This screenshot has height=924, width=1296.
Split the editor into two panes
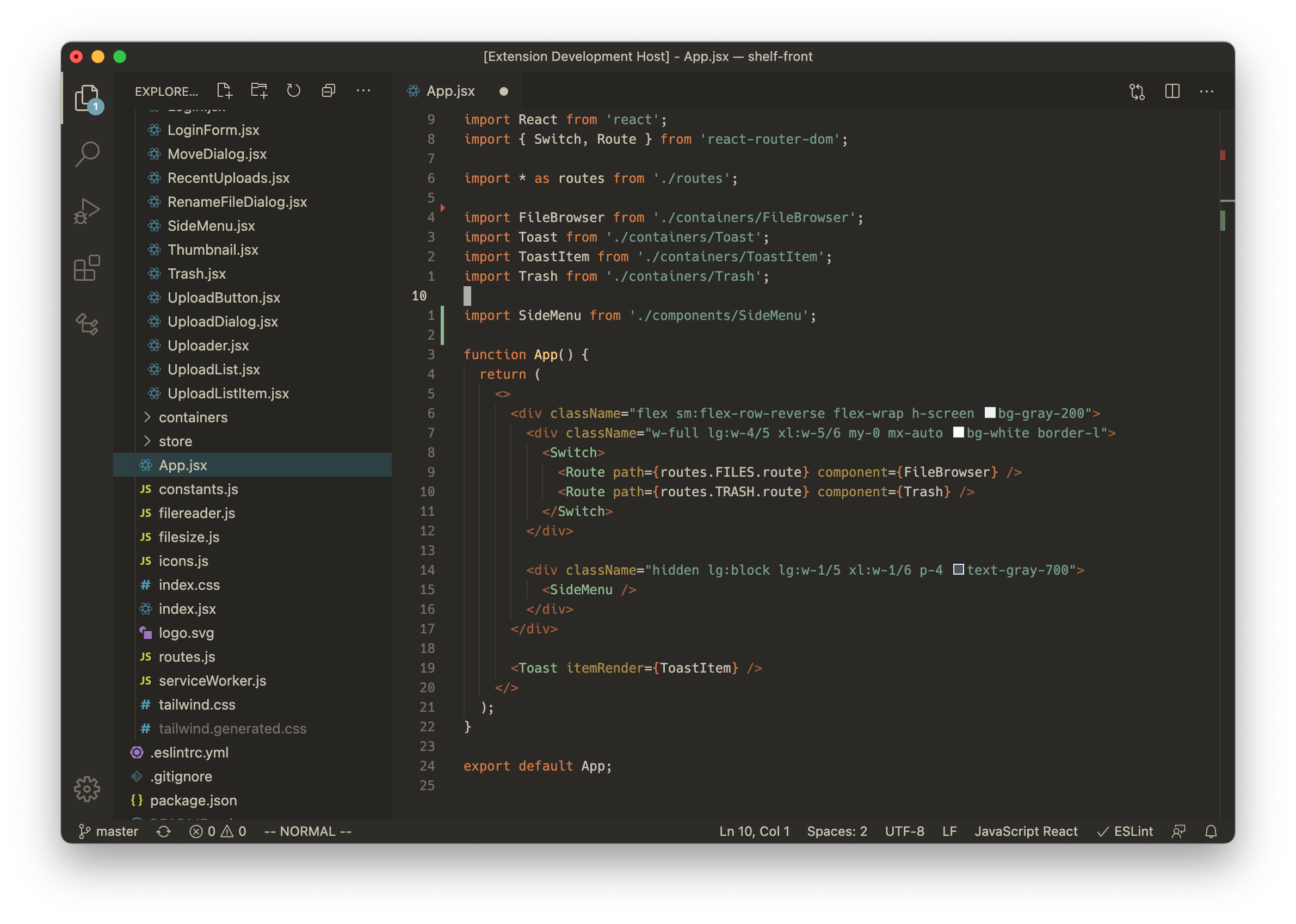[x=1172, y=91]
